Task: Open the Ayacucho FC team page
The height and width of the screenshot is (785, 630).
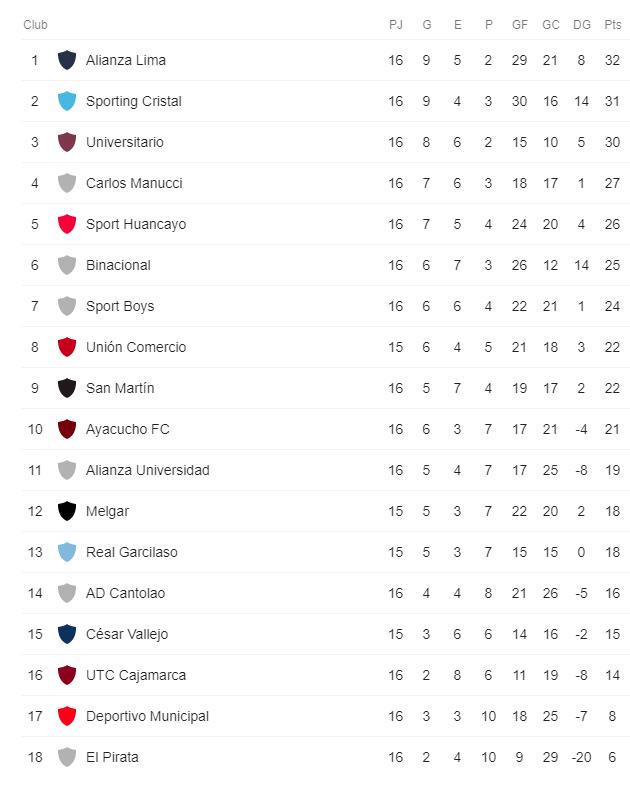Action: coord(128,429)
